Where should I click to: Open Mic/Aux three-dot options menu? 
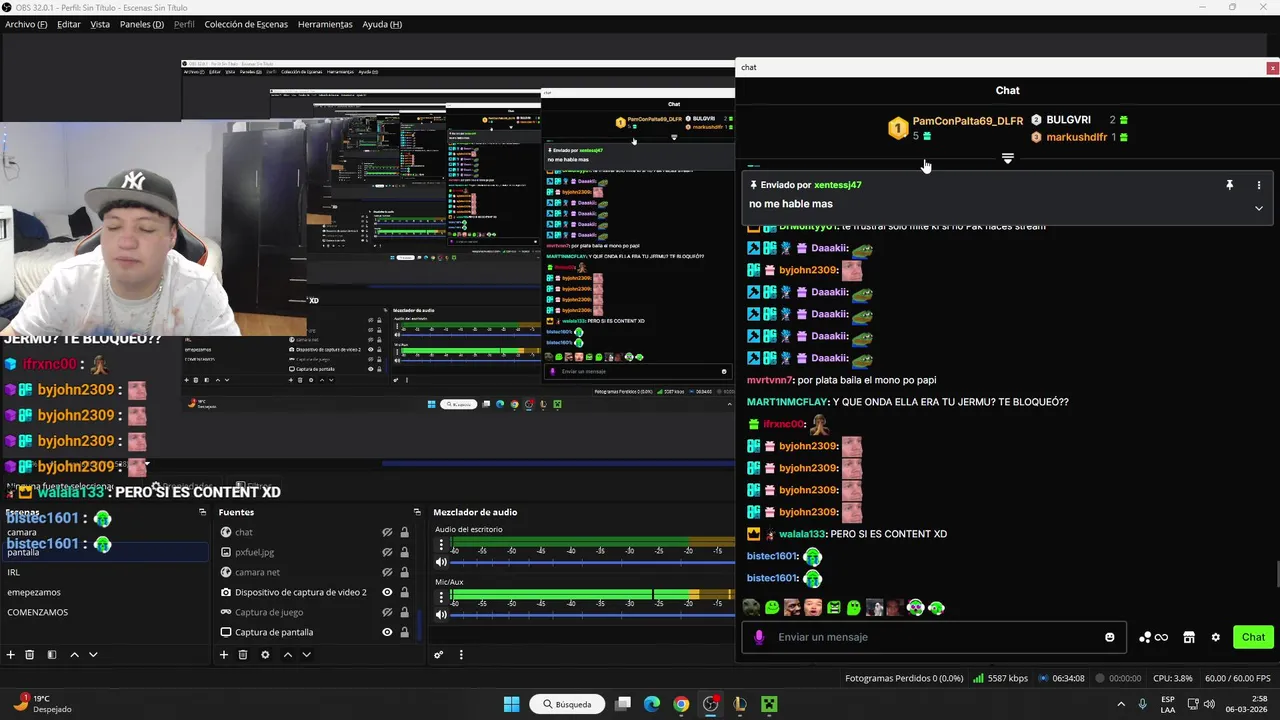click(x=441, y=597)
